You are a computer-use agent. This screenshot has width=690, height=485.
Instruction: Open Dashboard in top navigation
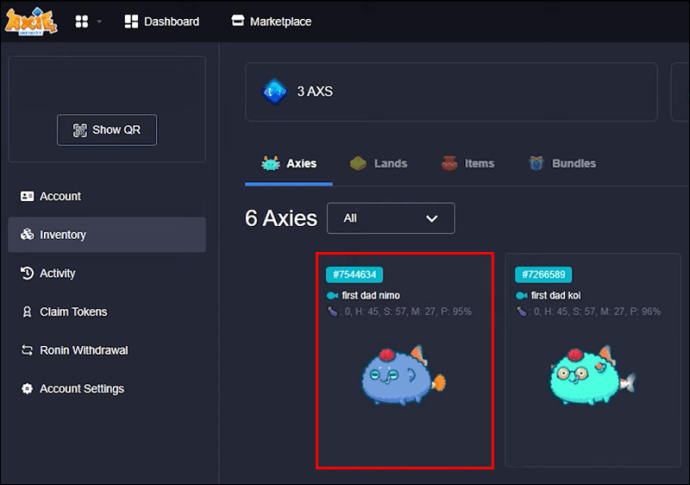(162, 22)
